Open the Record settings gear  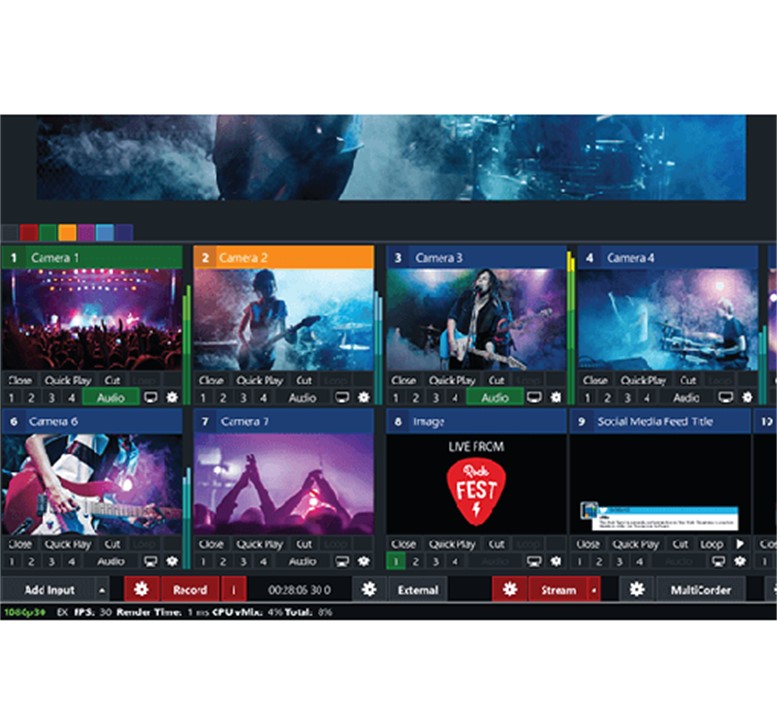click(x=141, y=589)
